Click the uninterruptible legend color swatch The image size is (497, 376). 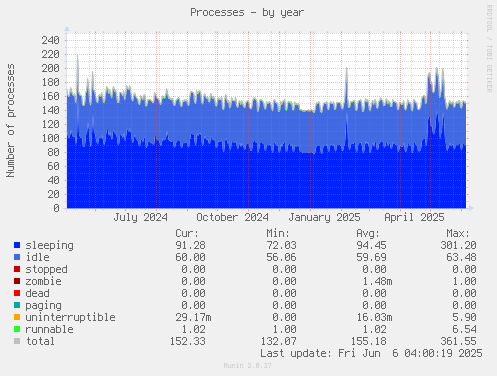[x=17, y=317]
